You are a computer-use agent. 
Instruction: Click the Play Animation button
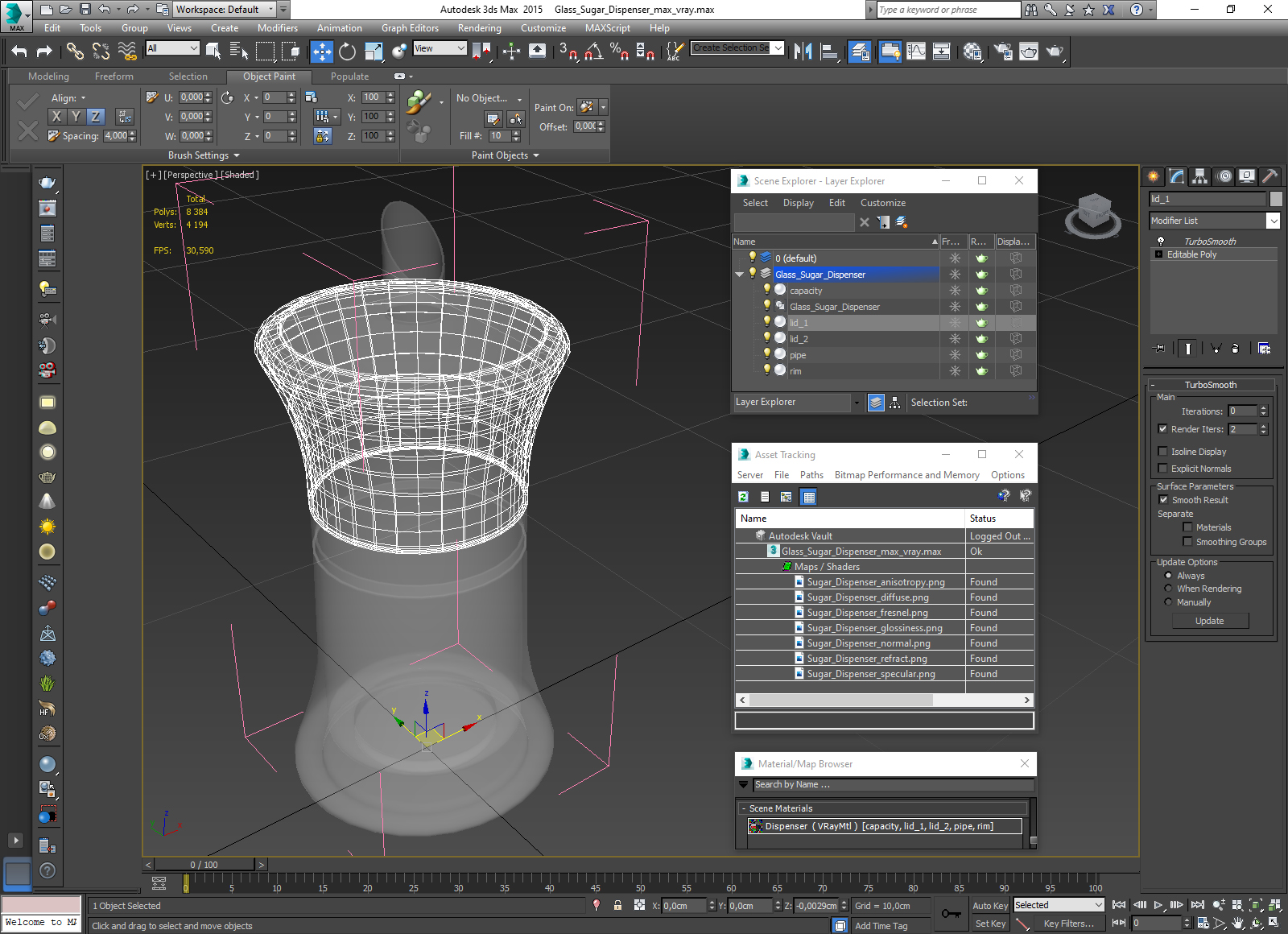(1158, 905)
